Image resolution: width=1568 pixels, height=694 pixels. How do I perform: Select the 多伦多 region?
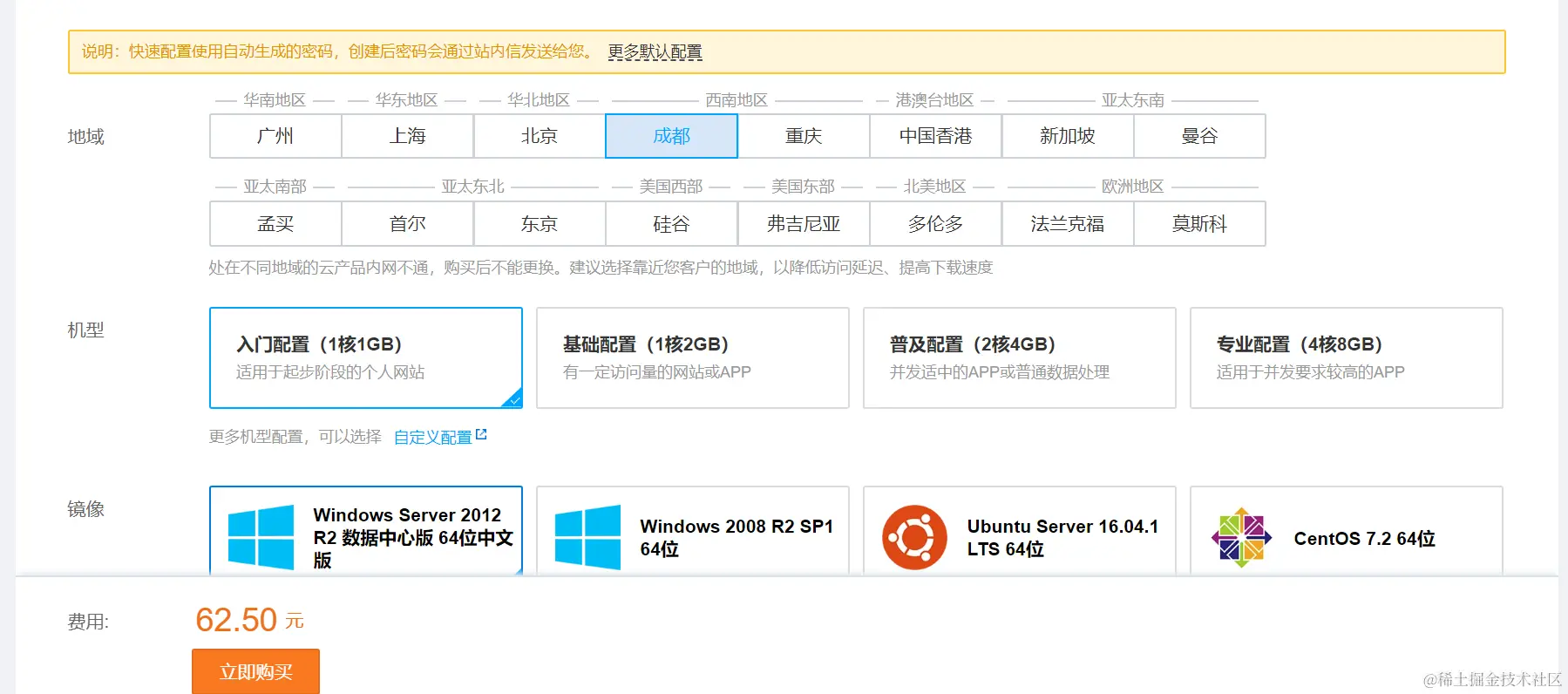coord(935,224)
